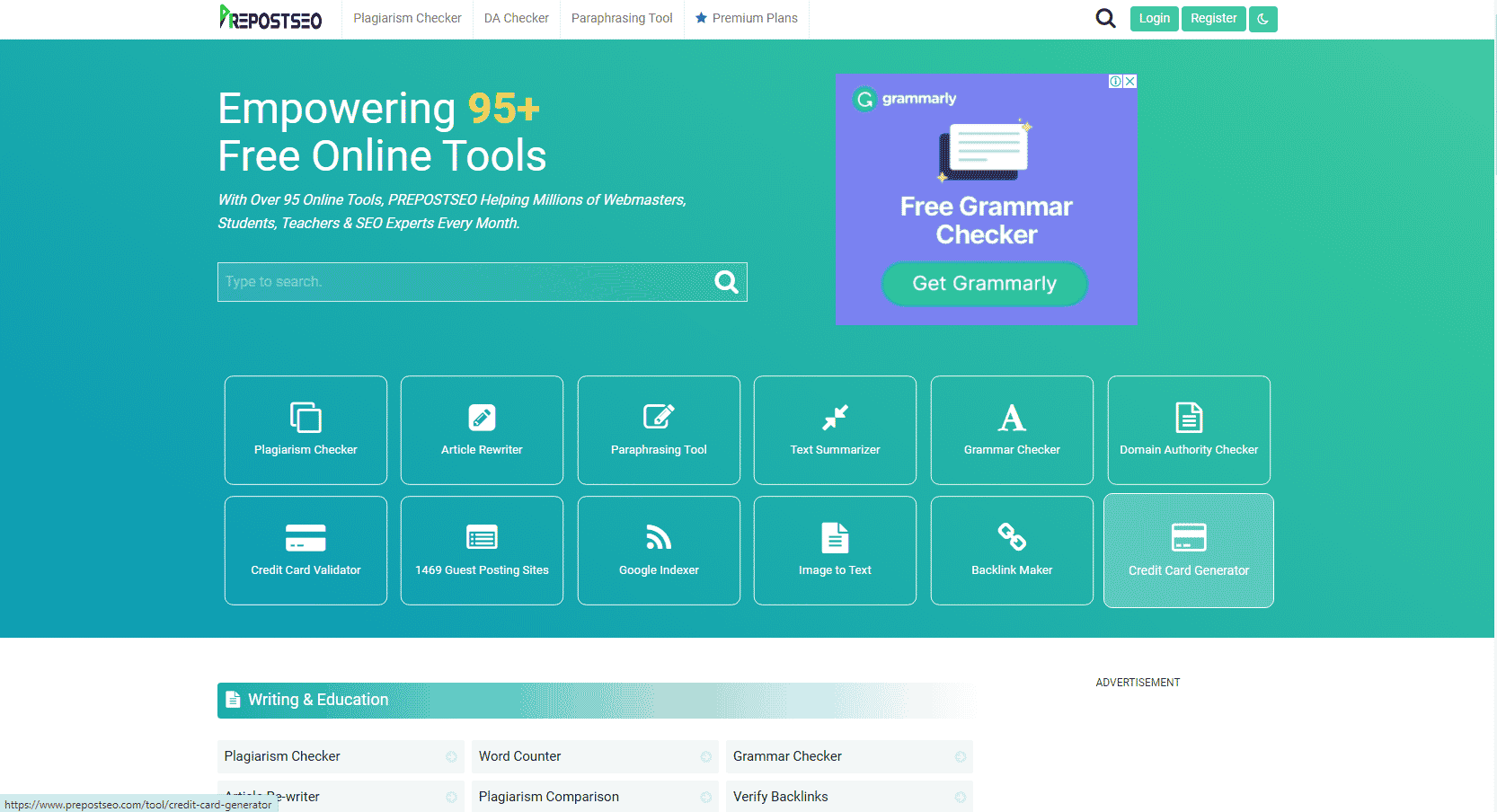This screenshot has height=812, width=1497.
Task: Open the Domain Authority Checker card
Action: (x=1189, y=430)
